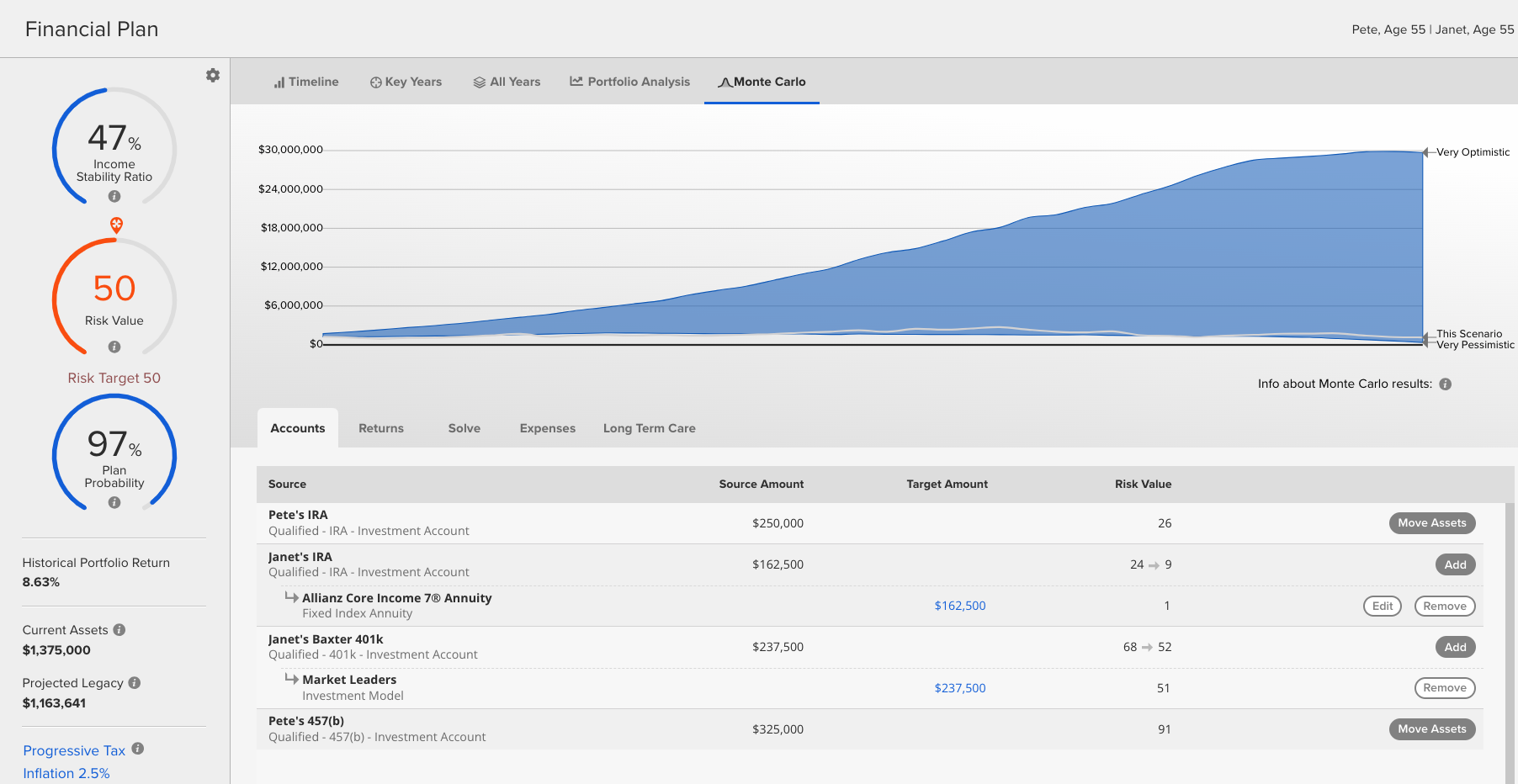Open the Portfolio Analysis tab
Screen dimensions: 1518x784
[x=629, y=82]
